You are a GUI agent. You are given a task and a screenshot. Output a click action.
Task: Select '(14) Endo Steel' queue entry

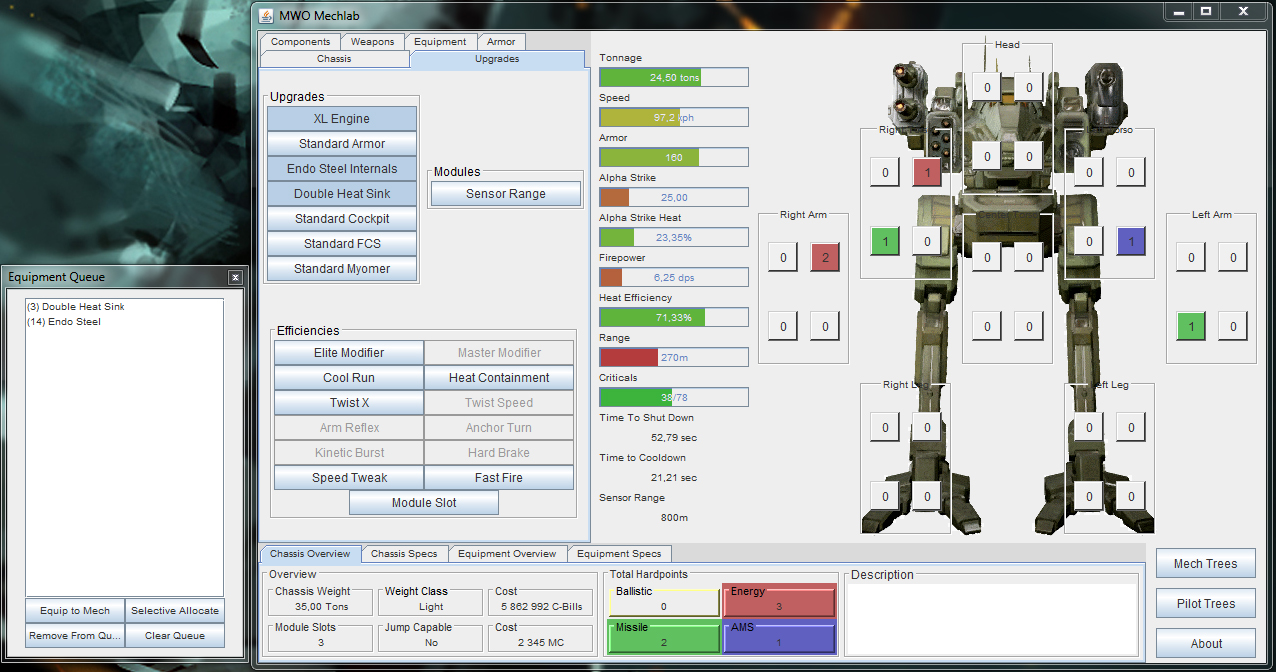pos(64,322)
